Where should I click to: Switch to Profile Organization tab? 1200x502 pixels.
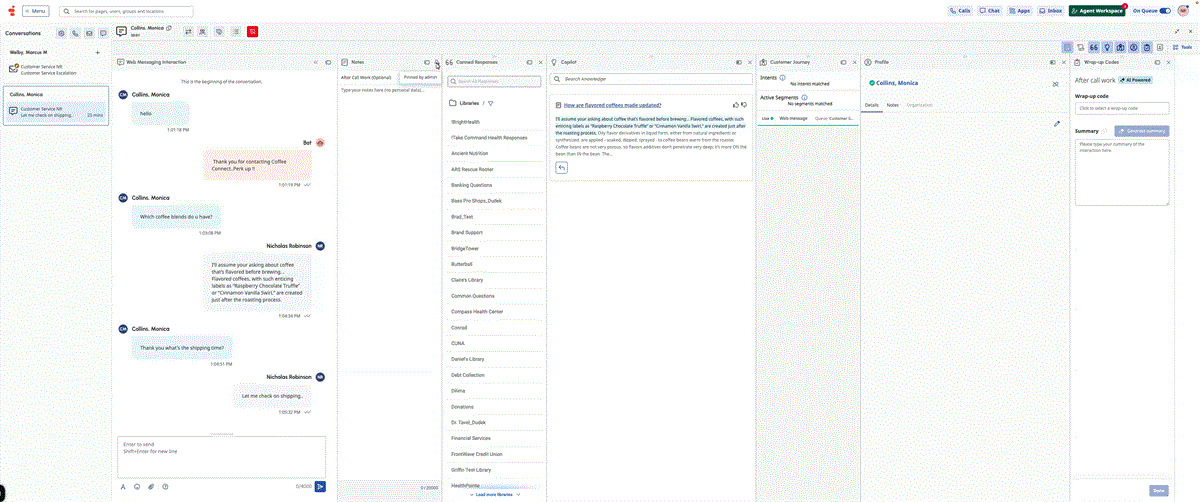tap(920, 105)
